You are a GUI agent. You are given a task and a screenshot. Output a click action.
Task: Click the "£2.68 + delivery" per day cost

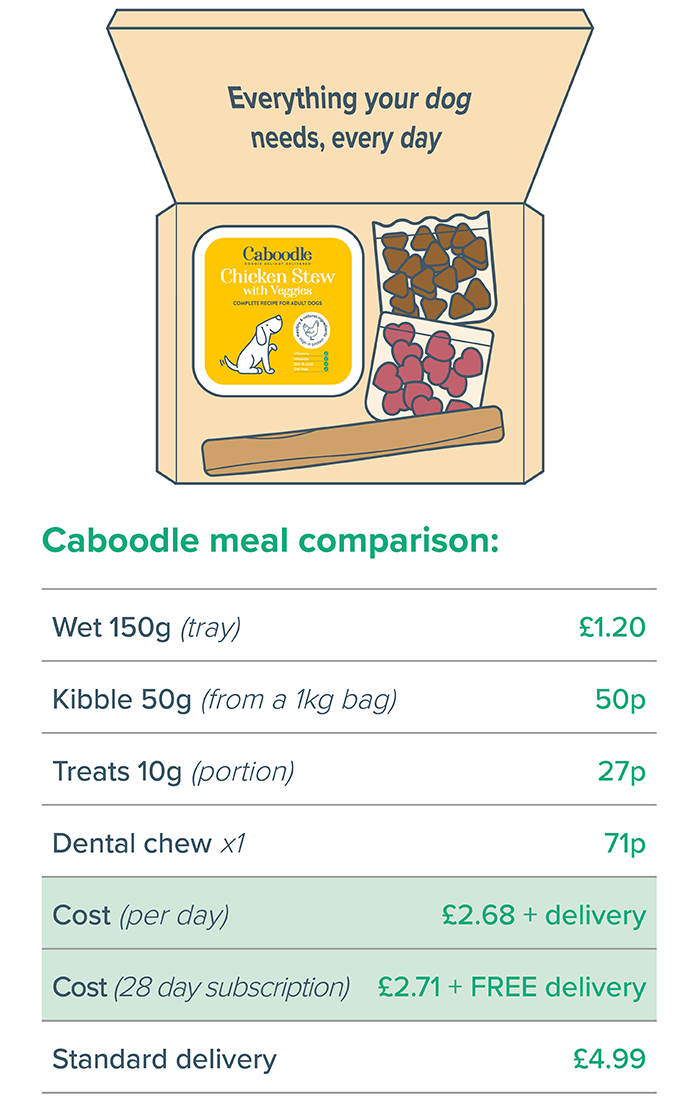pos(543,915)
